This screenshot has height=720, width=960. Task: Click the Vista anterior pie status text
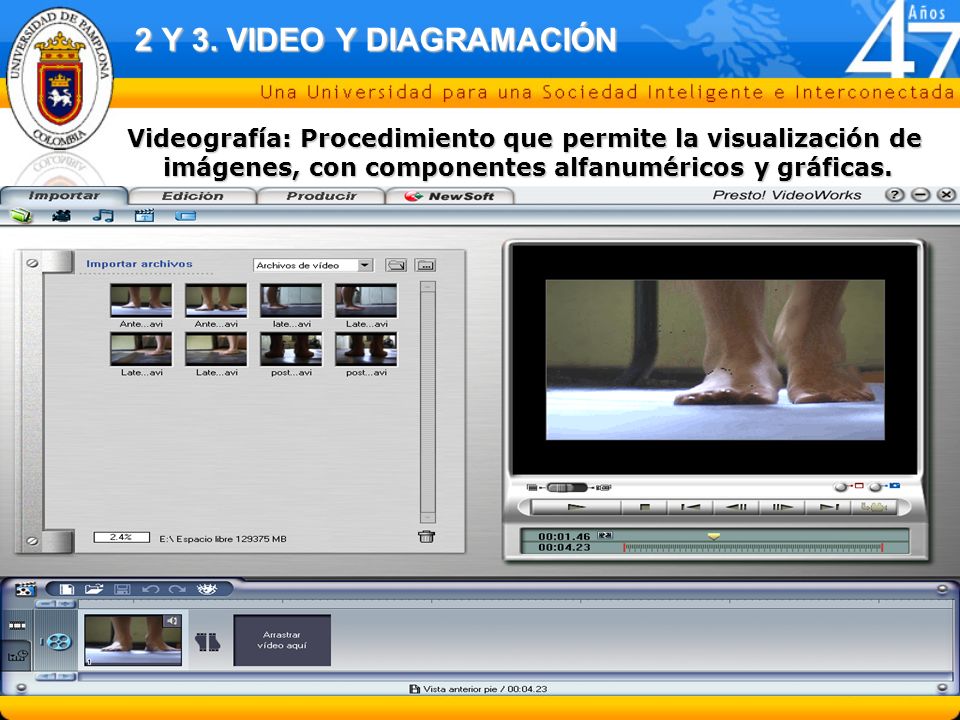[x=484, y=689]
